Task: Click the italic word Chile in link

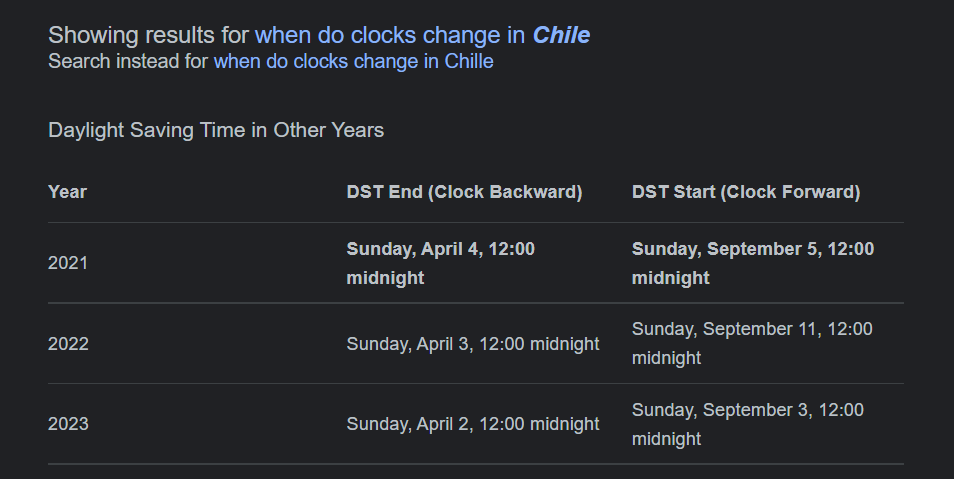Action: coord(561,35)
